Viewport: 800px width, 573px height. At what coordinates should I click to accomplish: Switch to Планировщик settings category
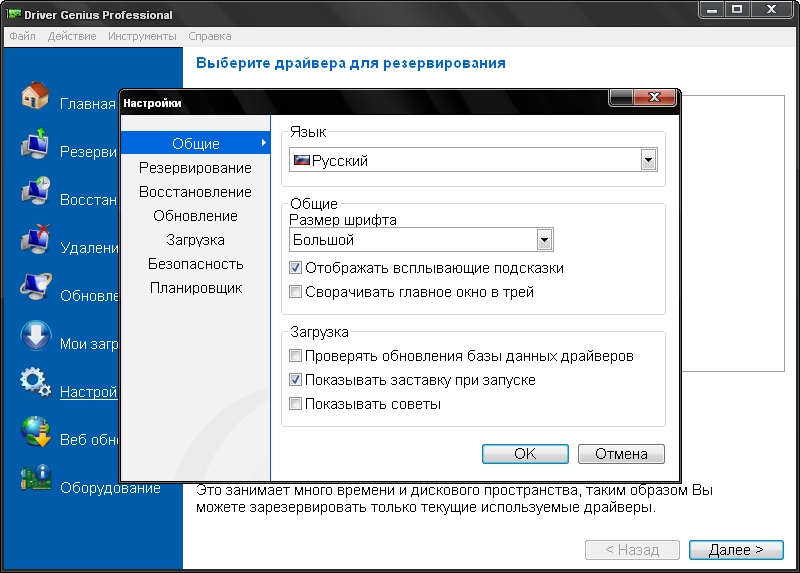(195, 288)
